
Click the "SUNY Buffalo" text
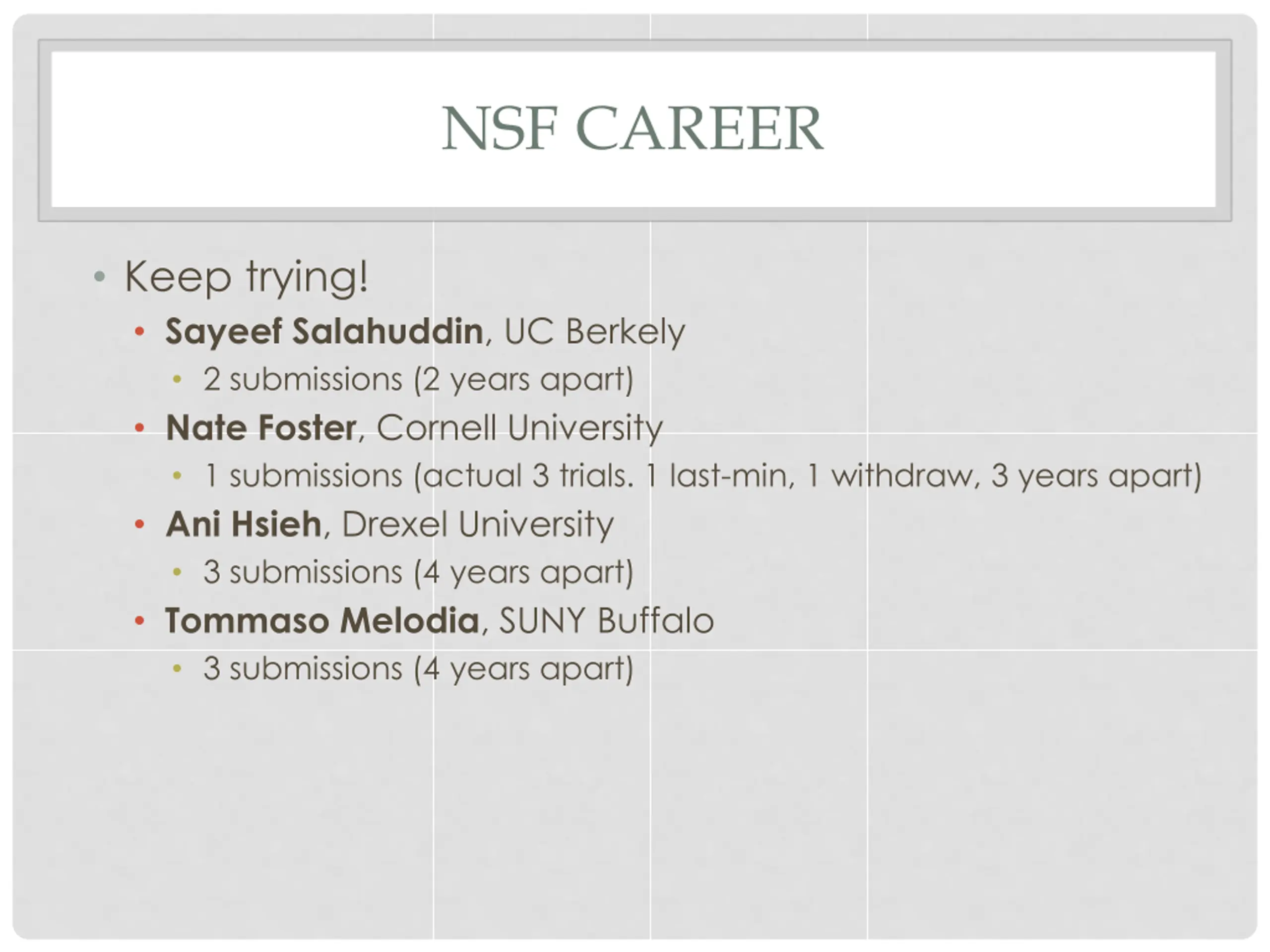point(606,621)
